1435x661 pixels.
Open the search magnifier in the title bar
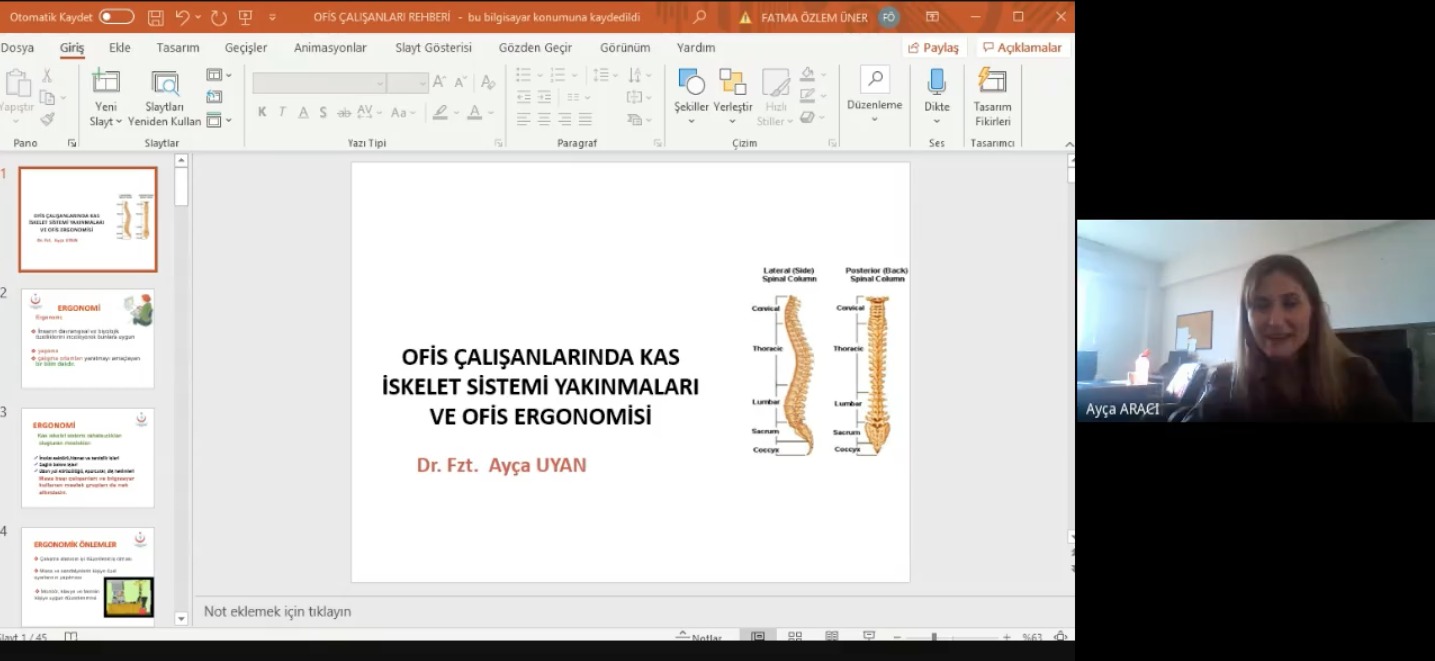click(x=699, y=17)
